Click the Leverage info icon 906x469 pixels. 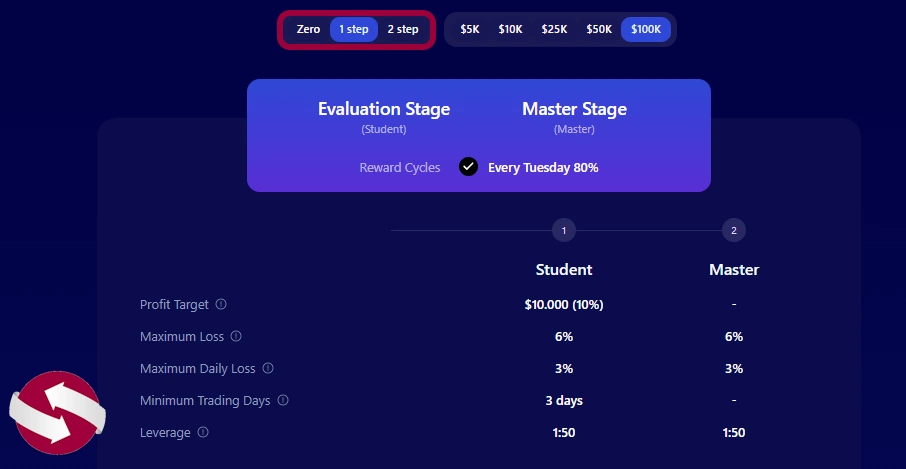coord(203,432)
